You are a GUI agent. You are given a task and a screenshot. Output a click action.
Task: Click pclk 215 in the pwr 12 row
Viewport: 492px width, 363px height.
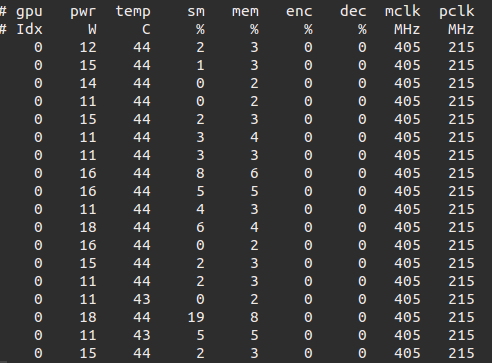tap(461, 47)
